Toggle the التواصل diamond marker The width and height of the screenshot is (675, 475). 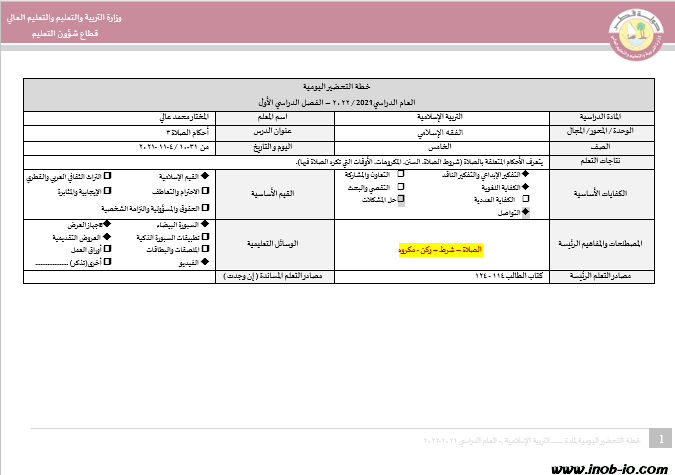click(x=526, y=212)
